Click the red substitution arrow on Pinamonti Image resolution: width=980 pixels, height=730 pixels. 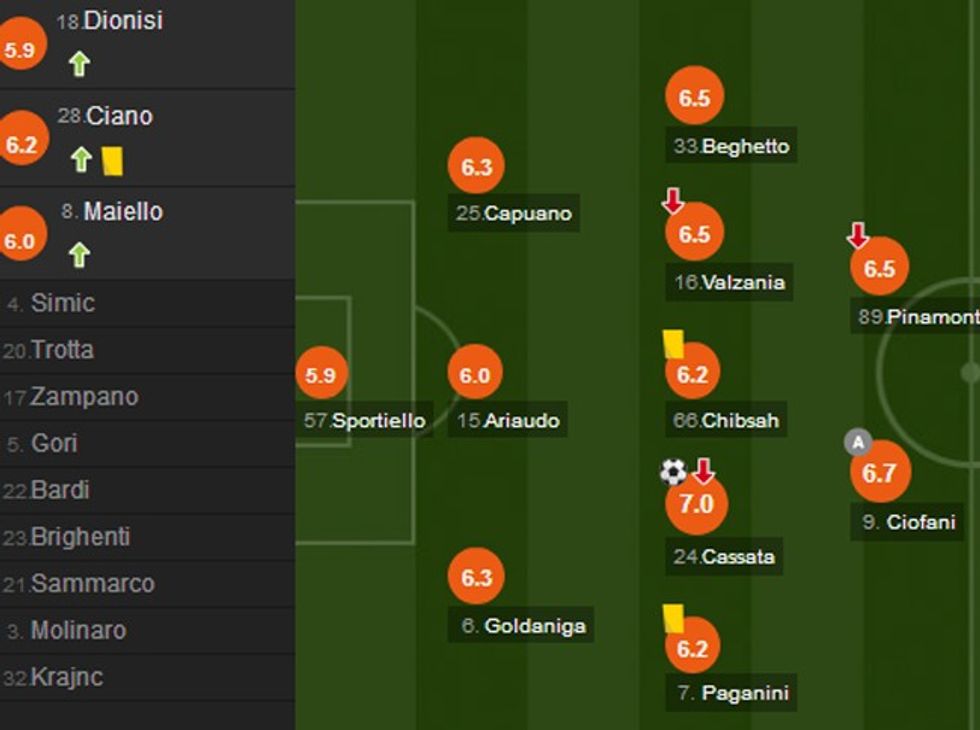(858, 236)
